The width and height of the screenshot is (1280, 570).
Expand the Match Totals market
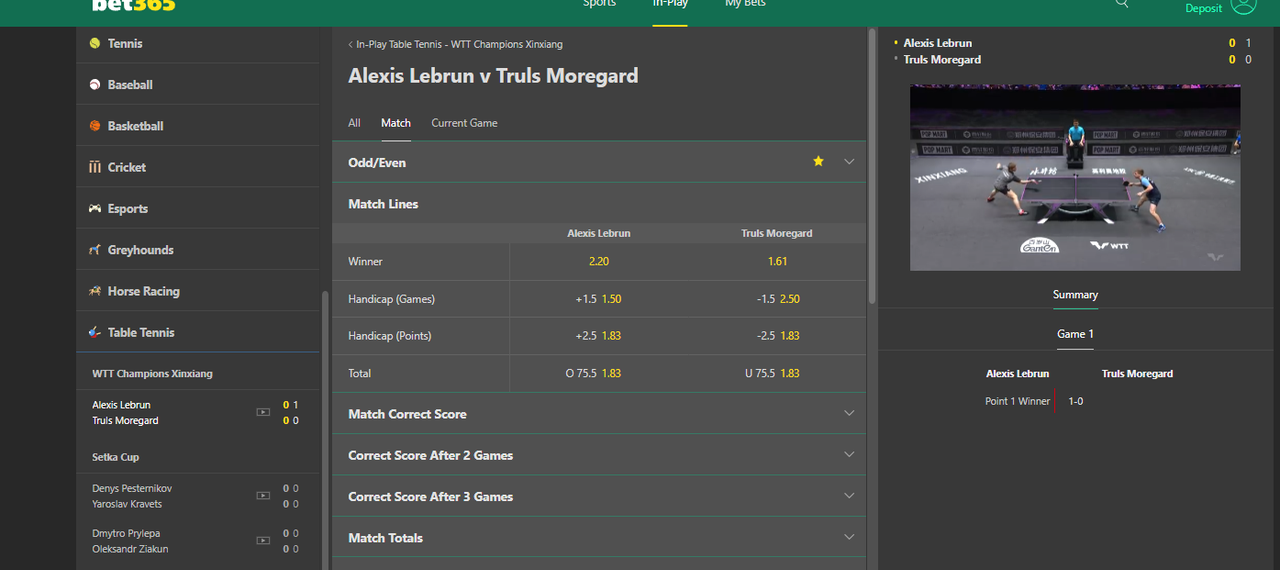[x=599, y=538]
